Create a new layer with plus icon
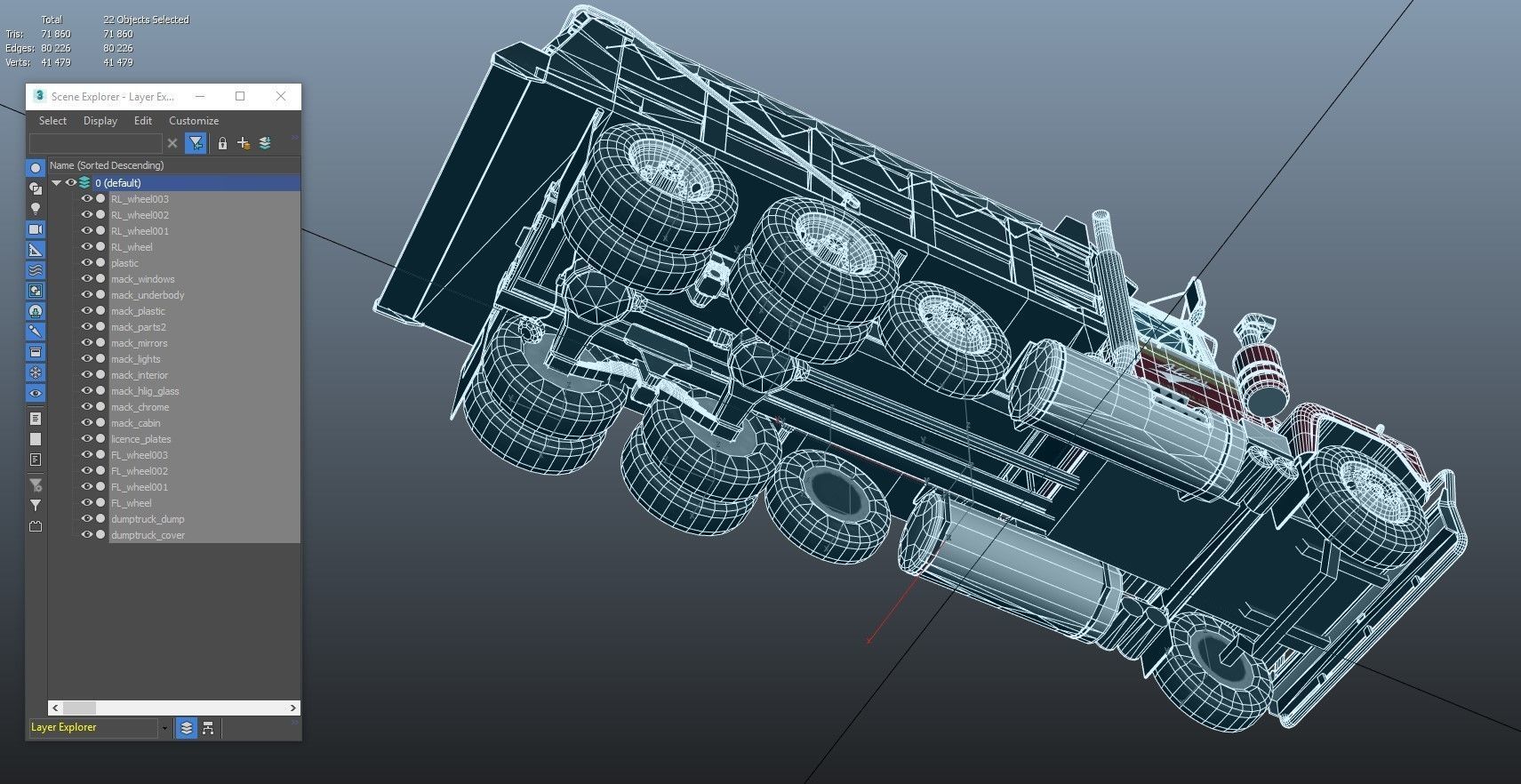The height and width of the screenshot is (784, 1521). (244, 143)
